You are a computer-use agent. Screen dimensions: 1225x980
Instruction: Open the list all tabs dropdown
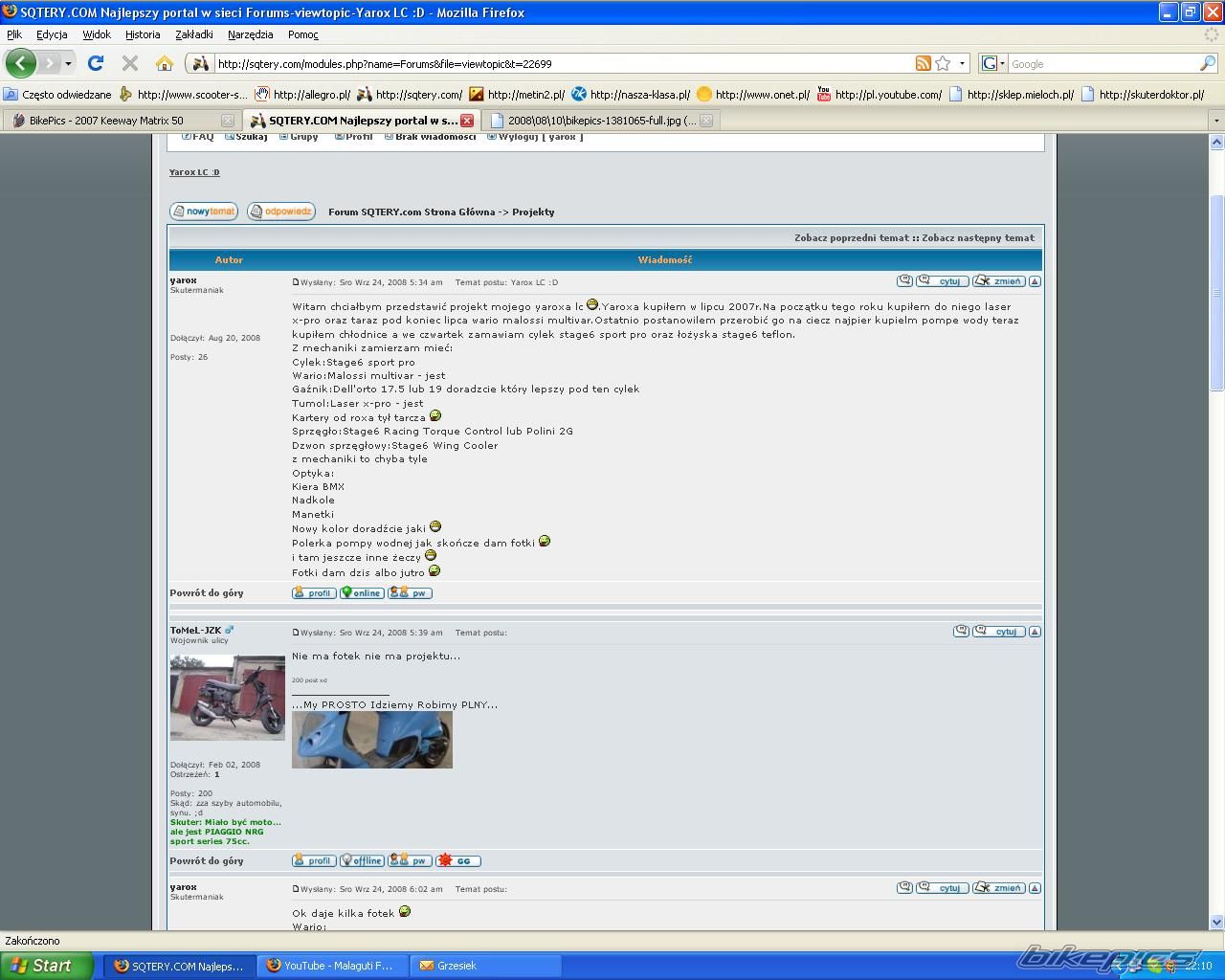pos(1216,121)
